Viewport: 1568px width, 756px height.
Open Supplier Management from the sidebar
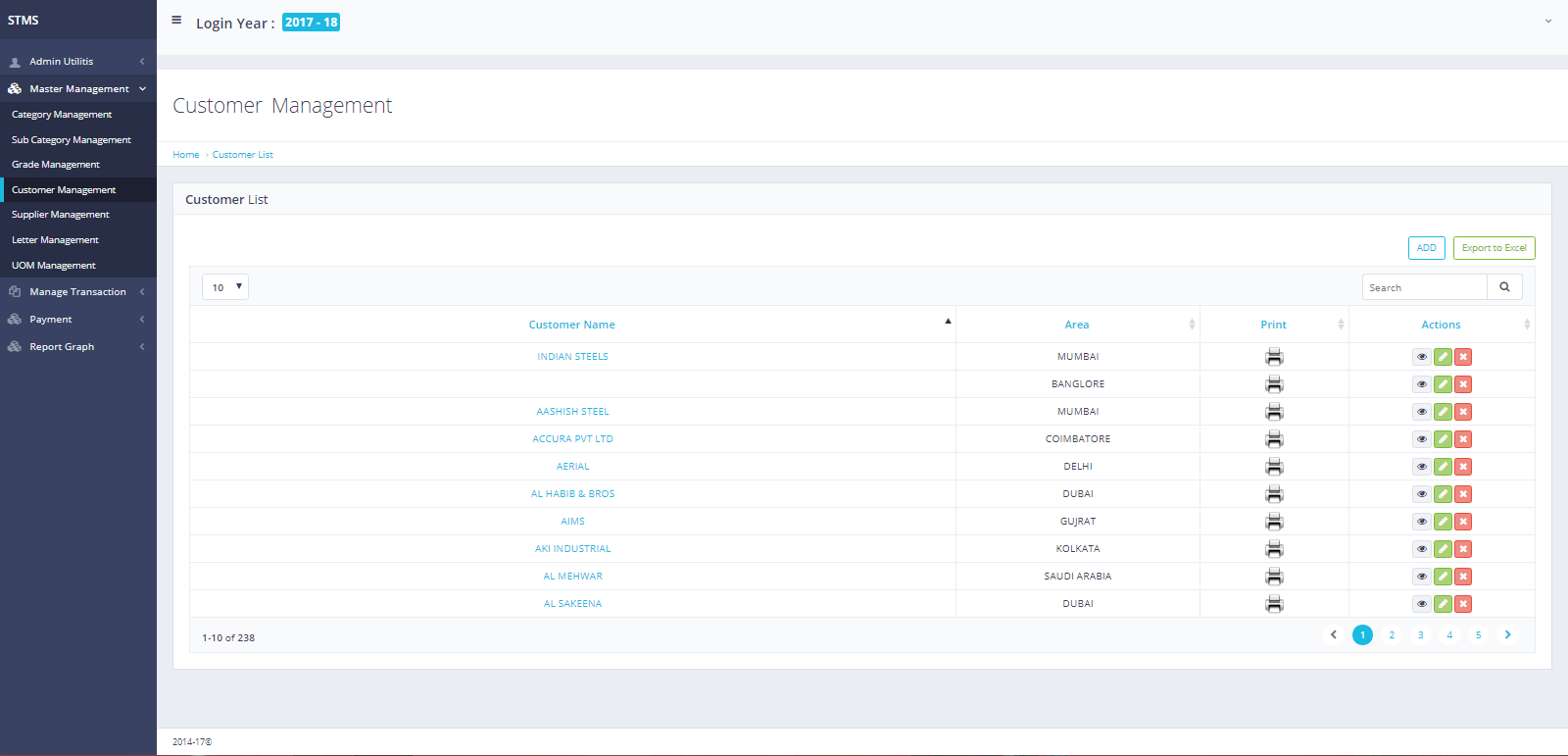pyautogui.click(x=61, y=215)
